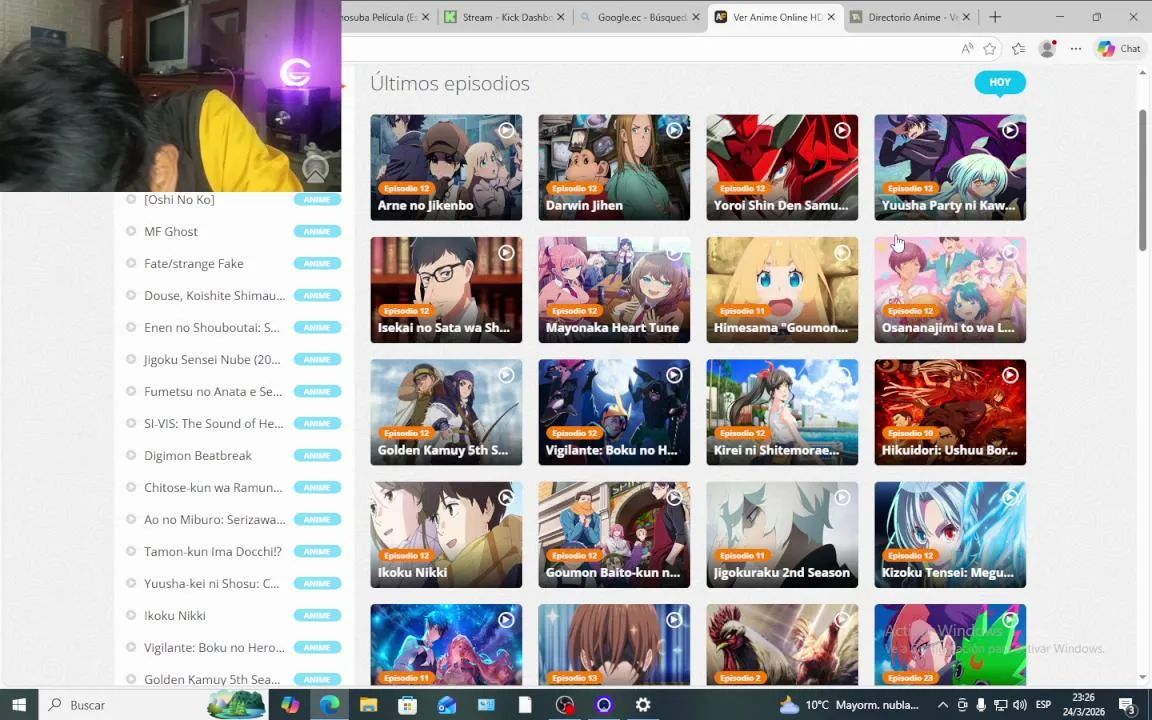This screenshot has height=720, width=1152.
Task: Click the play icon on Kizoku Tensei: Megu... card
Action: tap(1010, 497)
